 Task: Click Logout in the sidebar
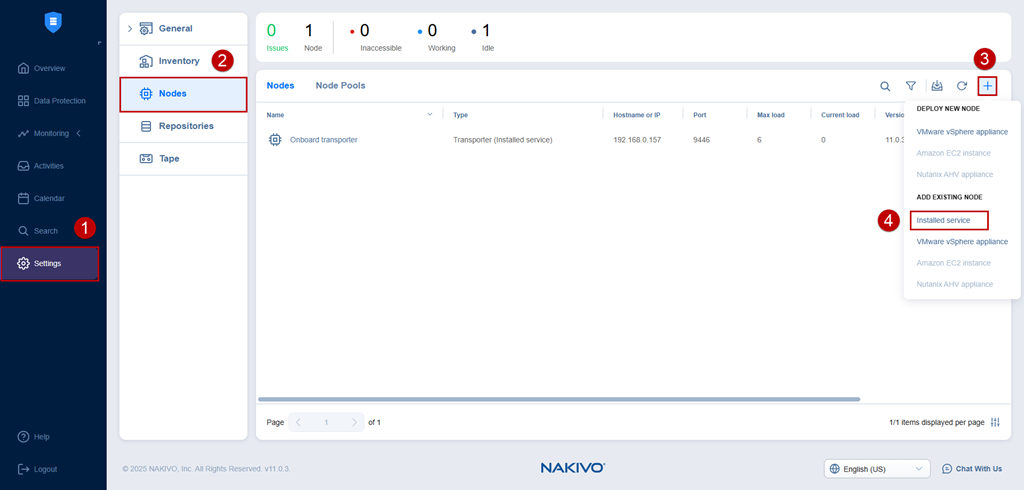[37, 469]
